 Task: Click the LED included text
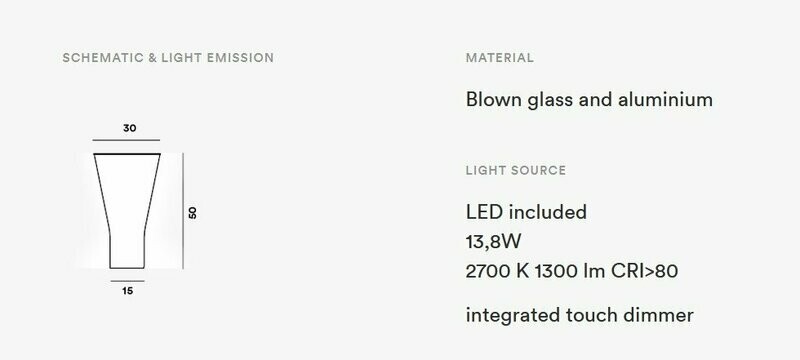click(526, 212)
